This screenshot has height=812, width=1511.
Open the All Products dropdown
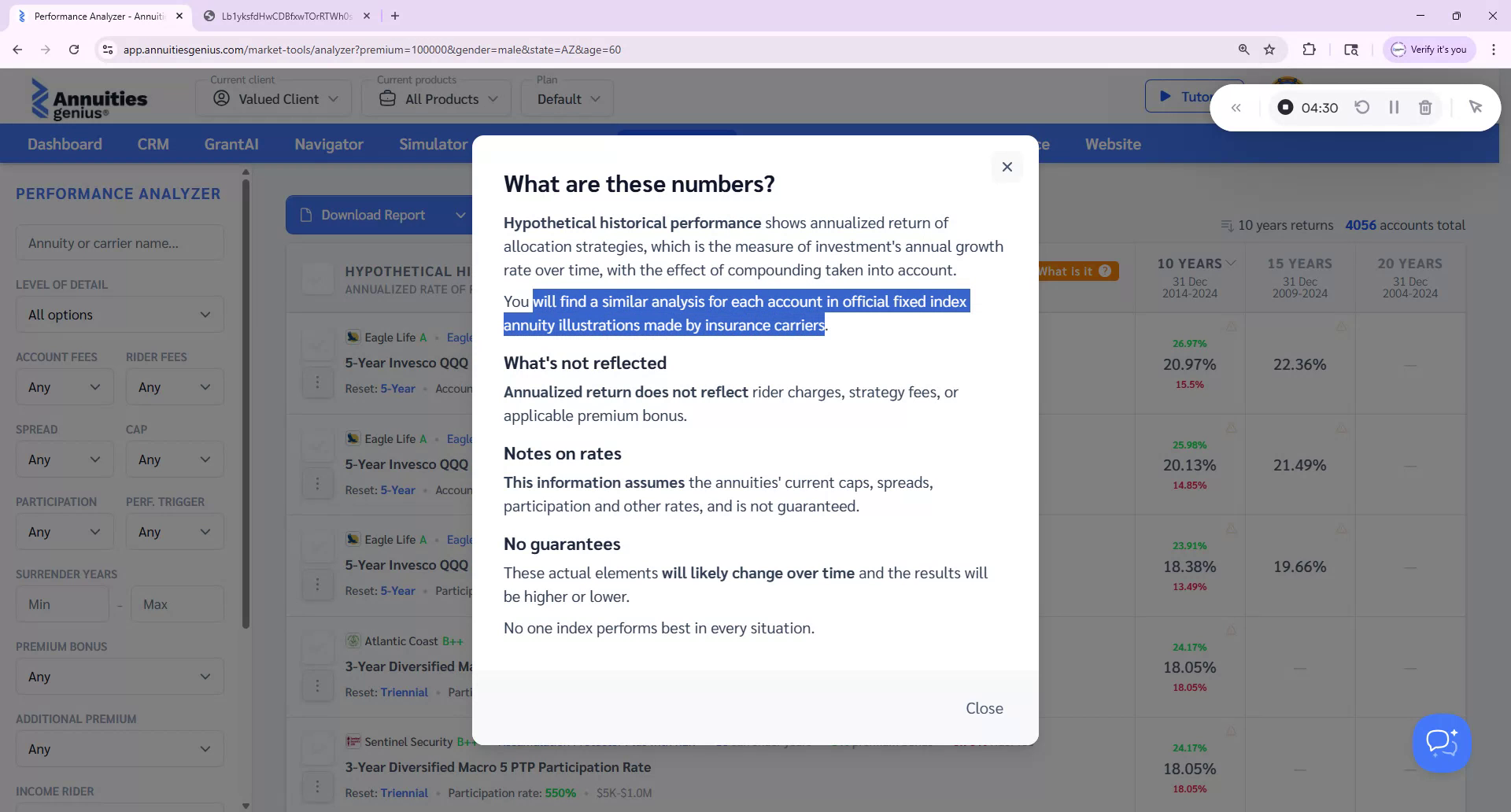click(436, 98)
